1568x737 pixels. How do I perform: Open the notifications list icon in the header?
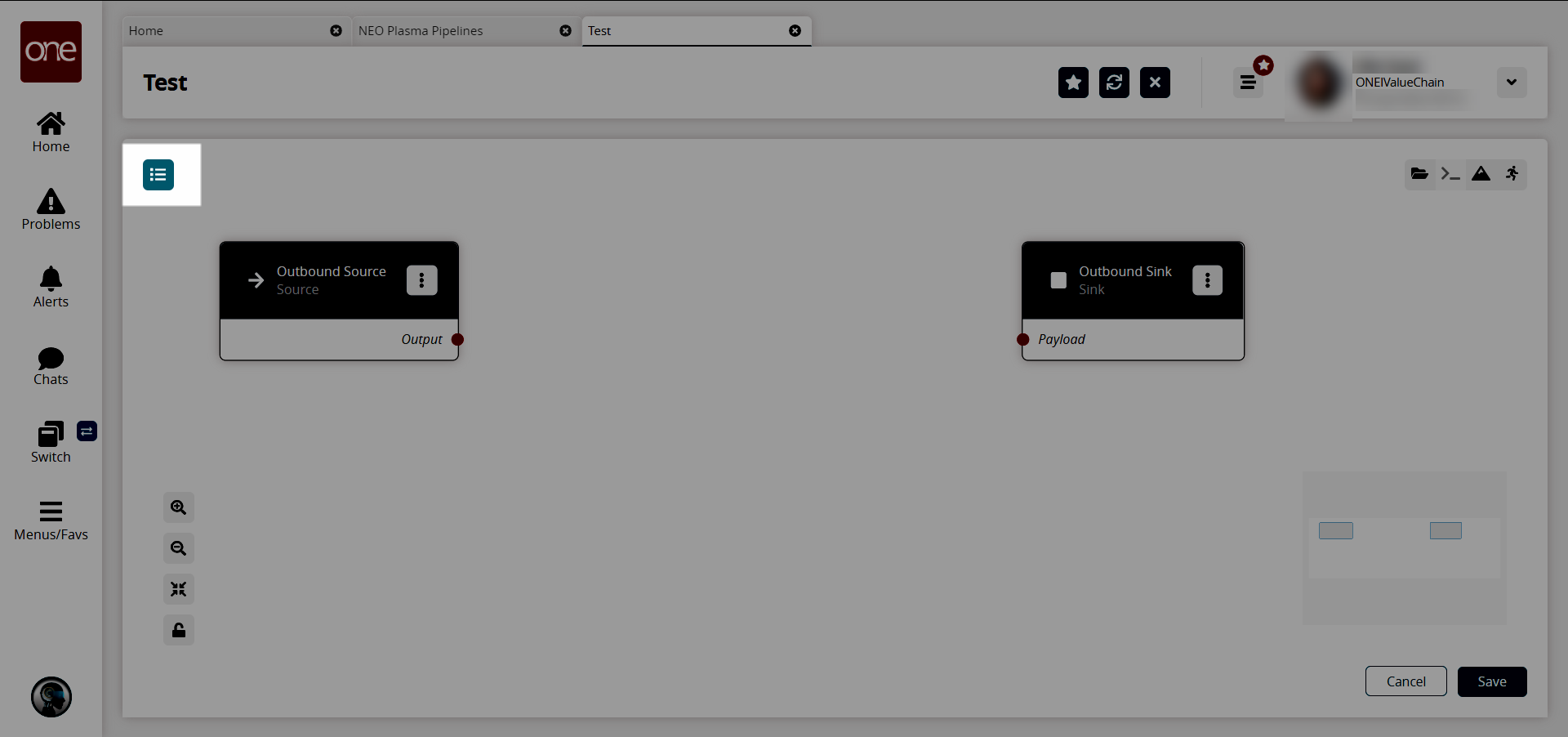[1248, 83]
